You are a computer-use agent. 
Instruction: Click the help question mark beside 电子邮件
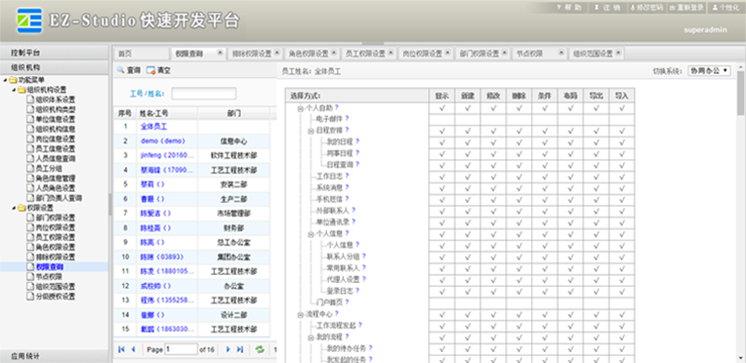point(347,118)
